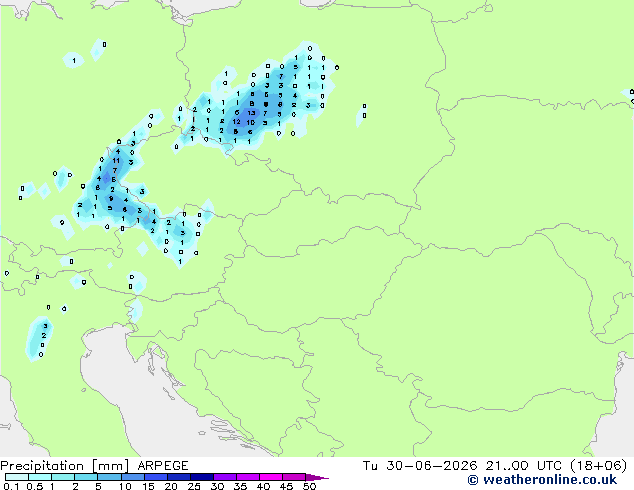
Task: Click the date 'Tu 30-06-2026'
Action: click(x=420, y=466)
